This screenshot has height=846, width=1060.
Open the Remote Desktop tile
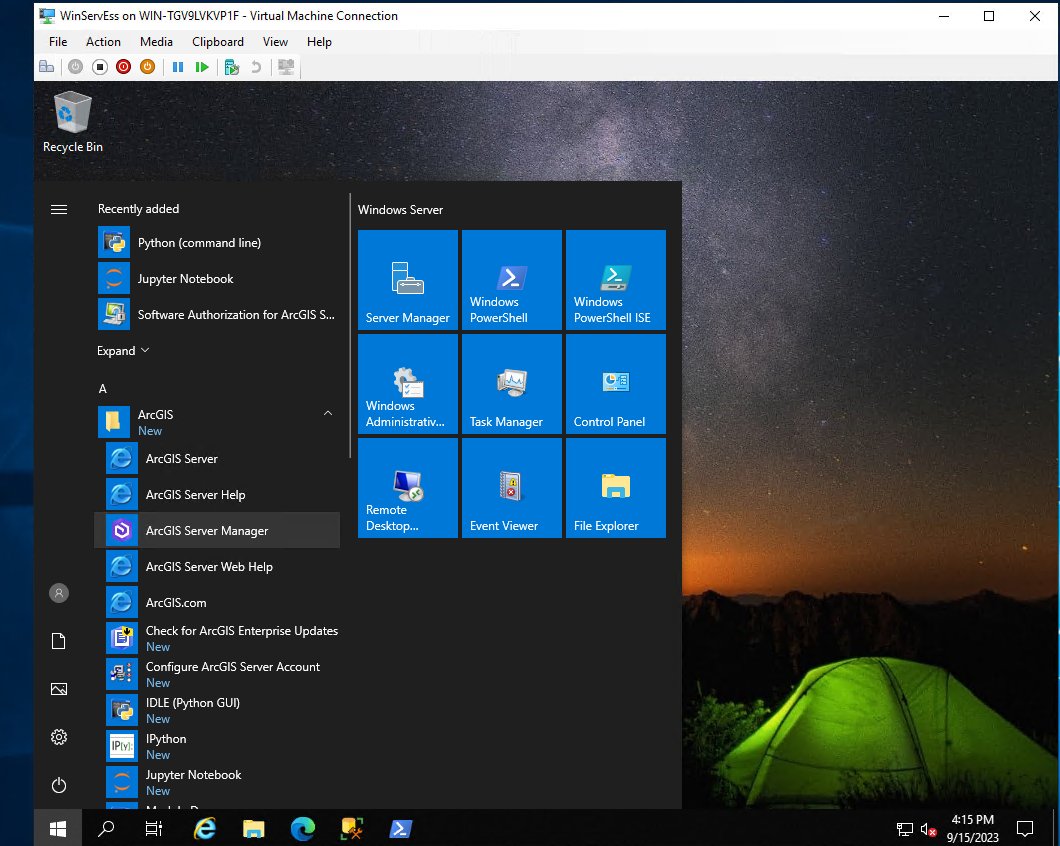pos(408,488)
